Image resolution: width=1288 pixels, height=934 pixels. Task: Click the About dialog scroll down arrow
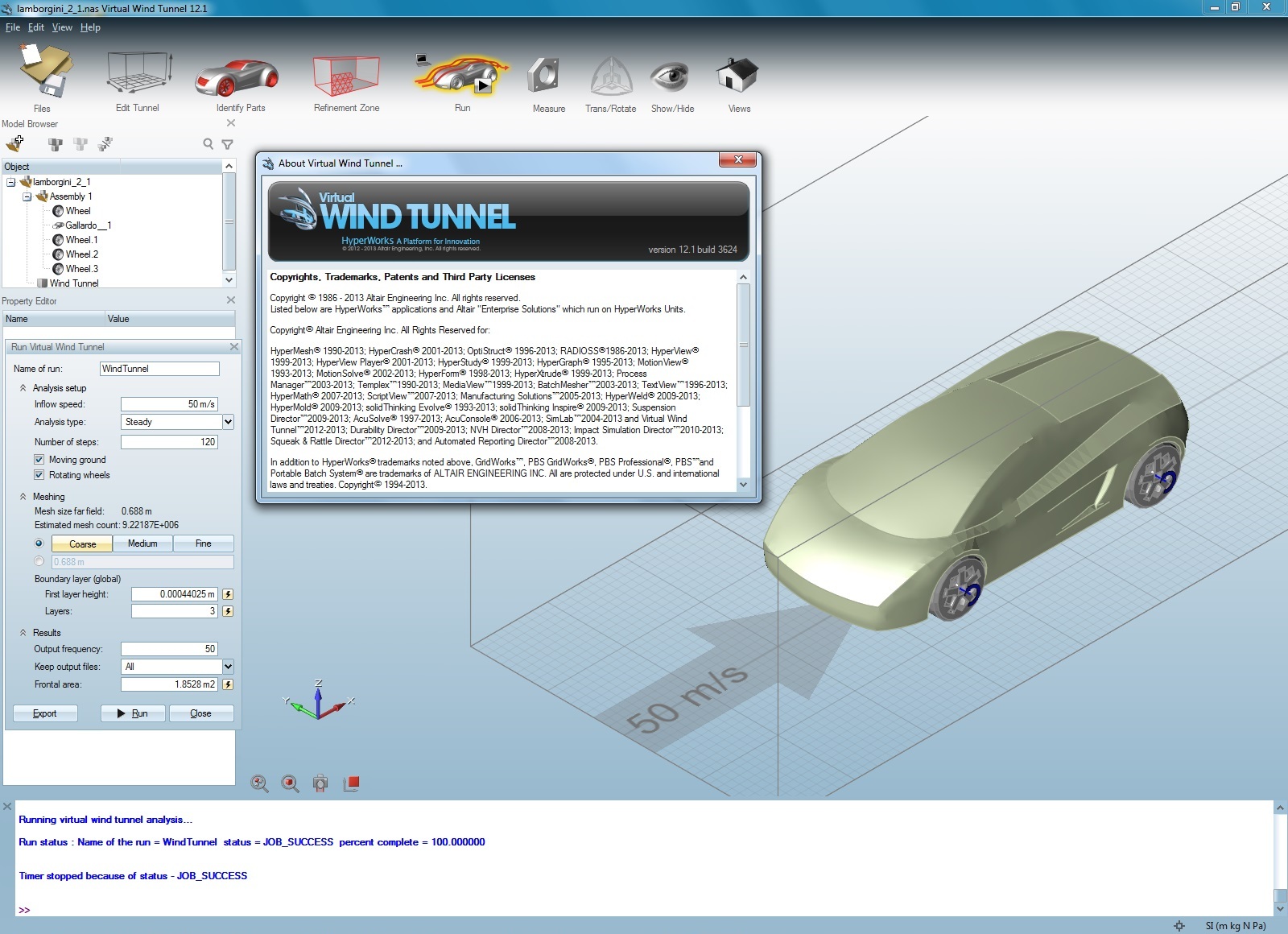pyautogui.click(x=743, y=485)
